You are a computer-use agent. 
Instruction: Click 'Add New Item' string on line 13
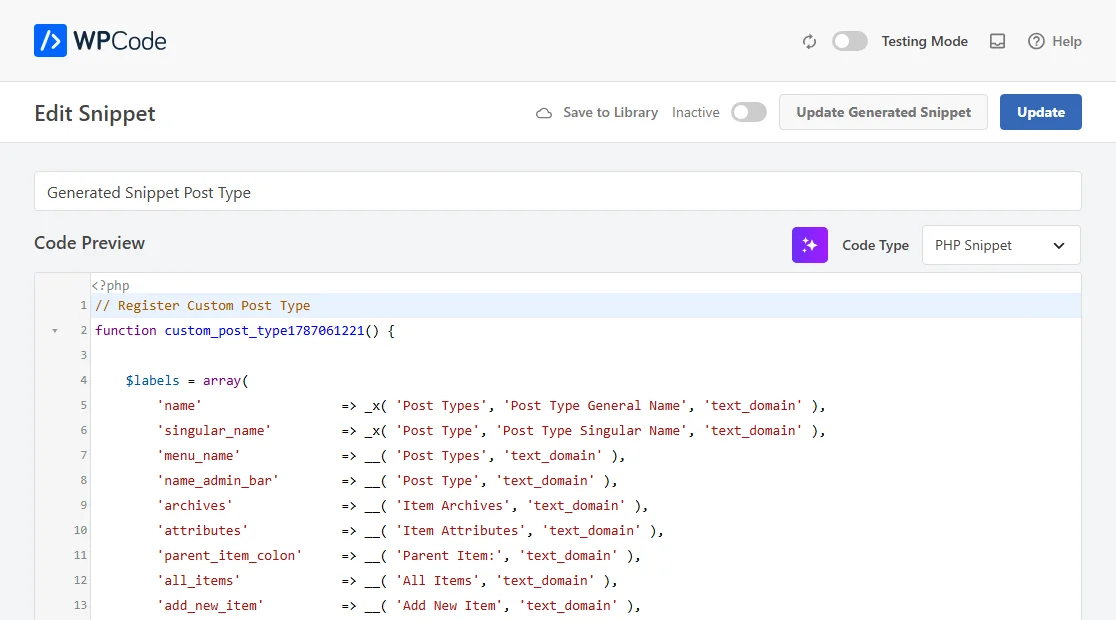(x=449, y=605)
